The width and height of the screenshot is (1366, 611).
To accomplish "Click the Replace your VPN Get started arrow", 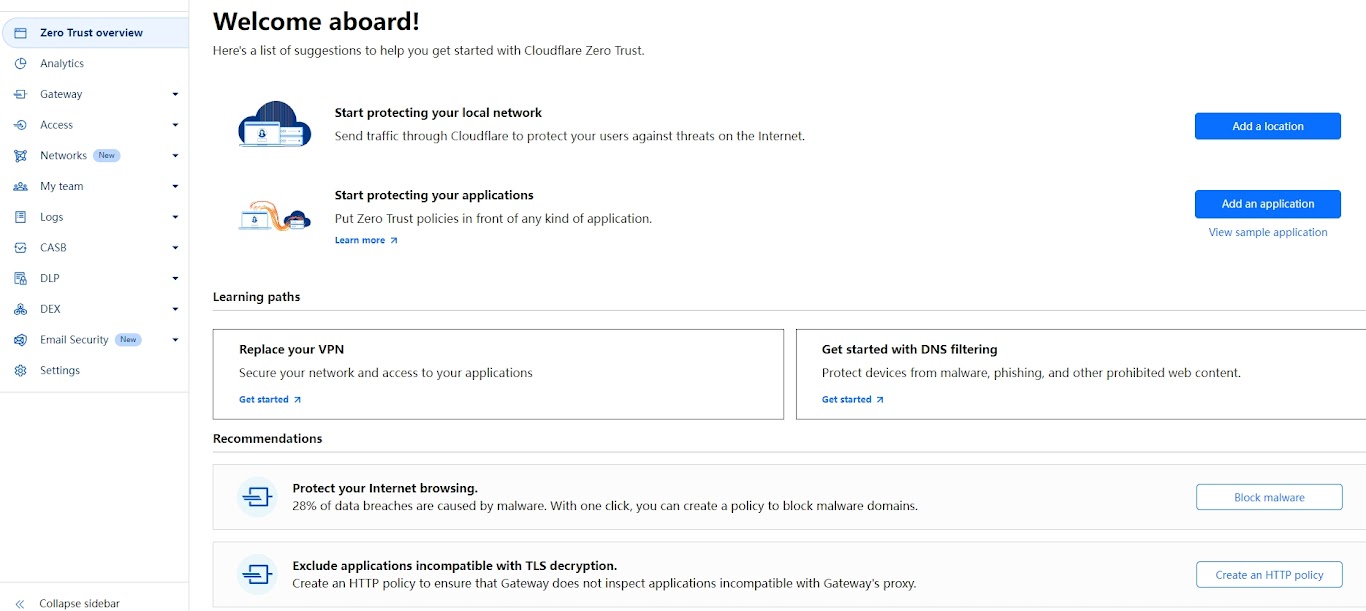I will (297, 400).
